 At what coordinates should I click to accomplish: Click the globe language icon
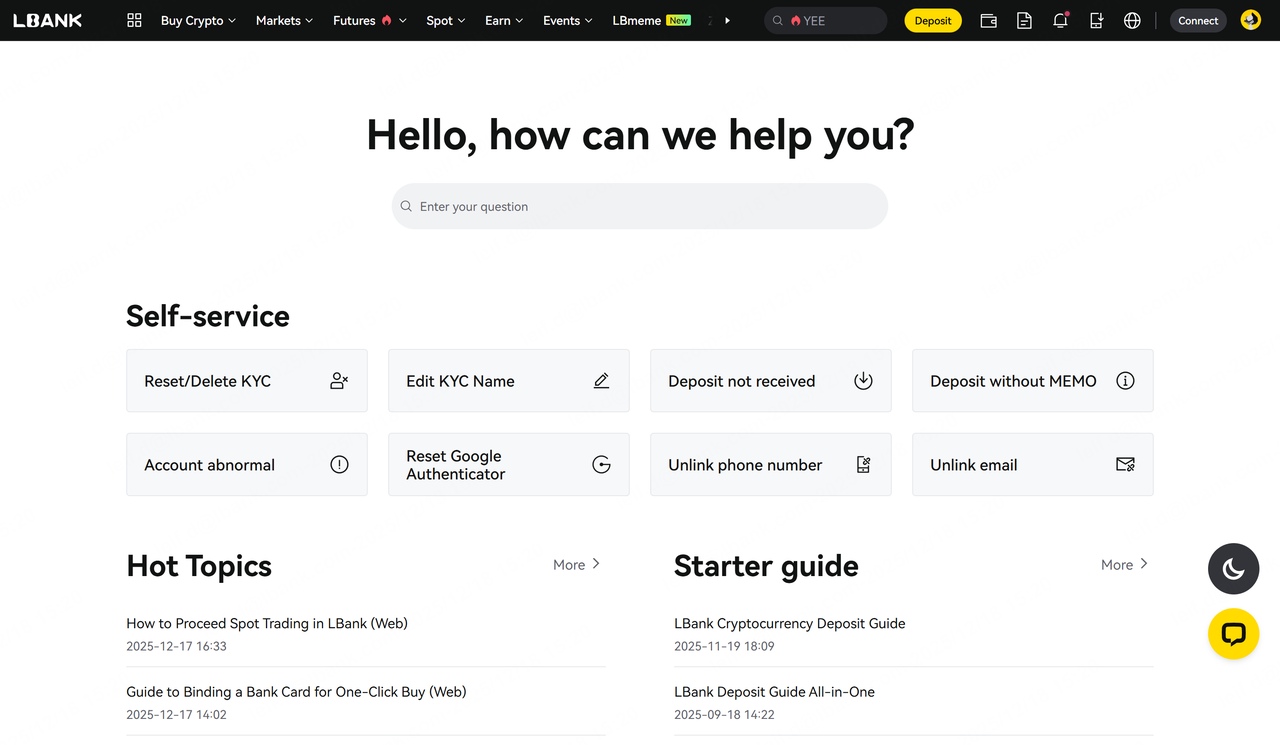coord(1132,20)
